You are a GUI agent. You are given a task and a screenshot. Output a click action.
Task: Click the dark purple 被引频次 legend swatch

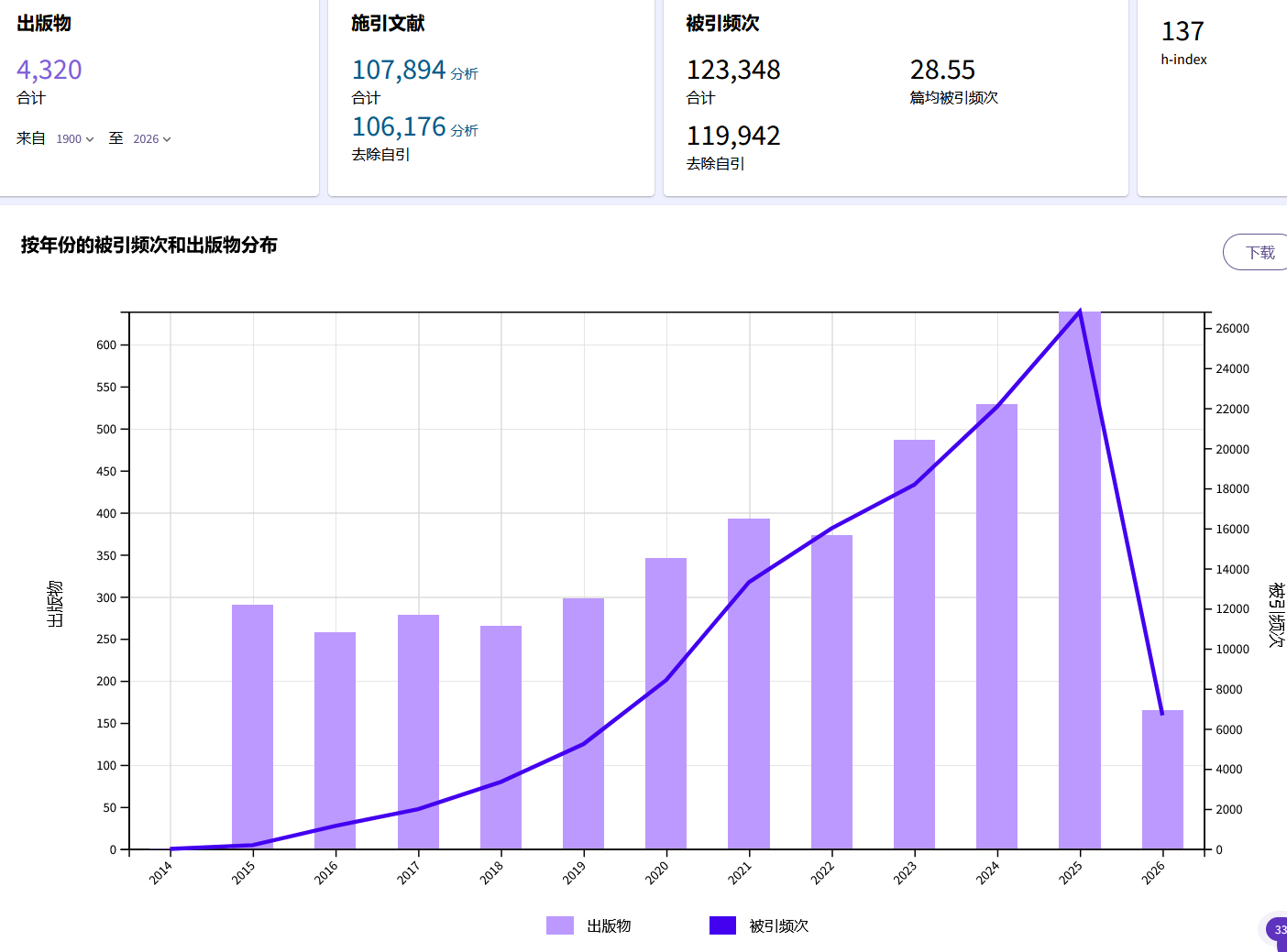pyautogui.click(x=722, y=925)
